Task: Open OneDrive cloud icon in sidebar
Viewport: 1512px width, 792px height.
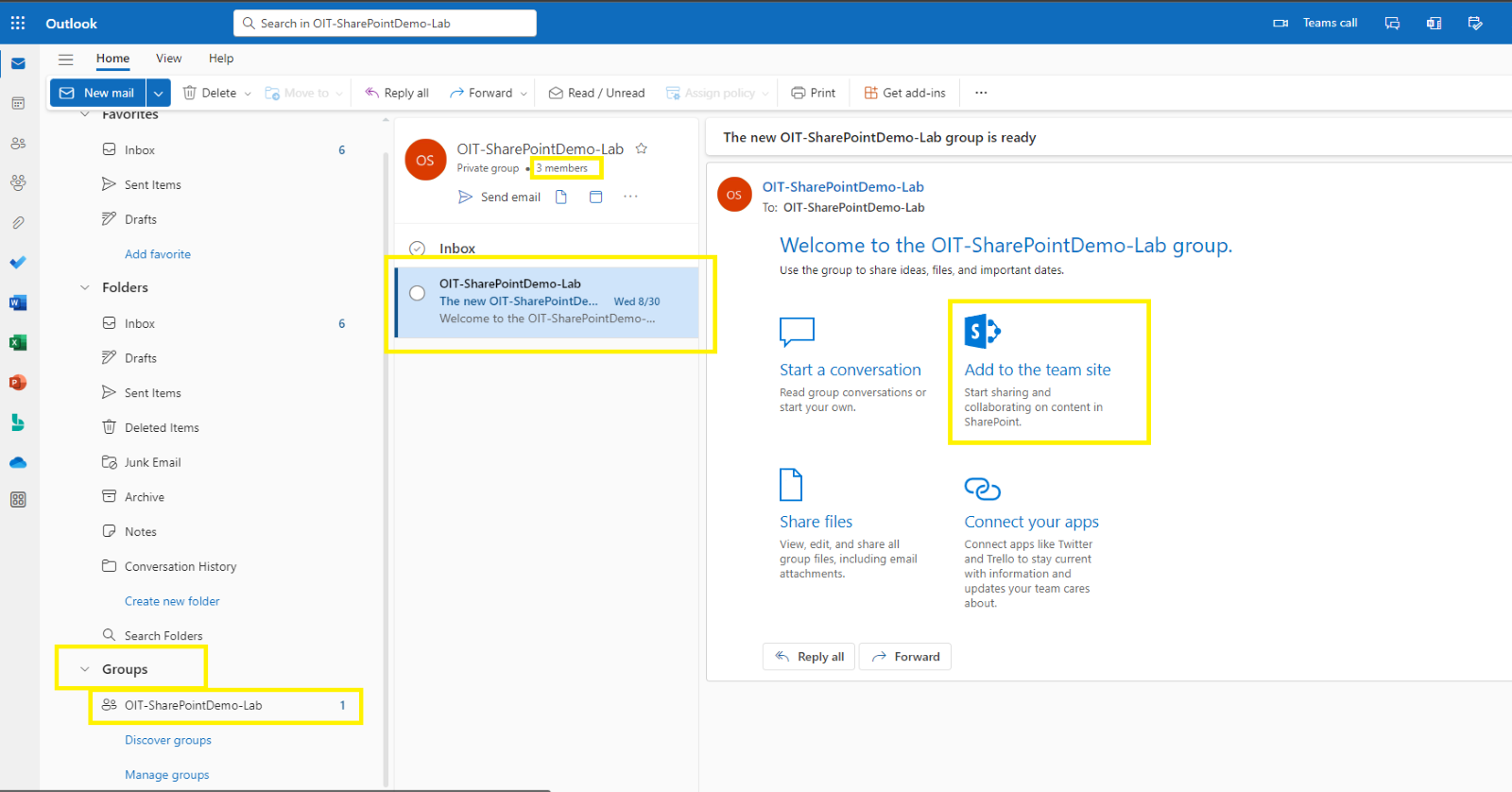Action: click(18, 462)
